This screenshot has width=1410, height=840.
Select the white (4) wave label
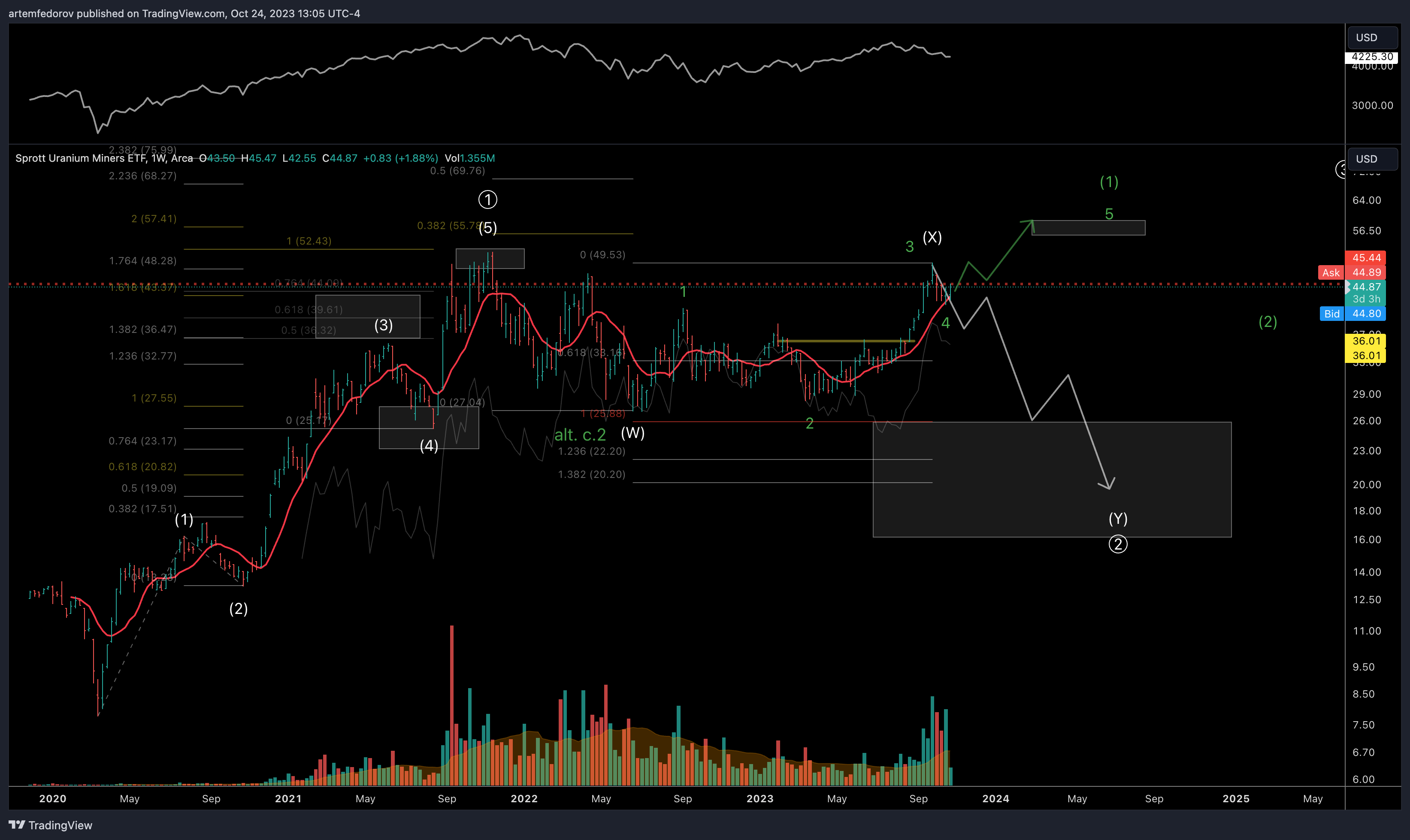click(x=429, y=446)
